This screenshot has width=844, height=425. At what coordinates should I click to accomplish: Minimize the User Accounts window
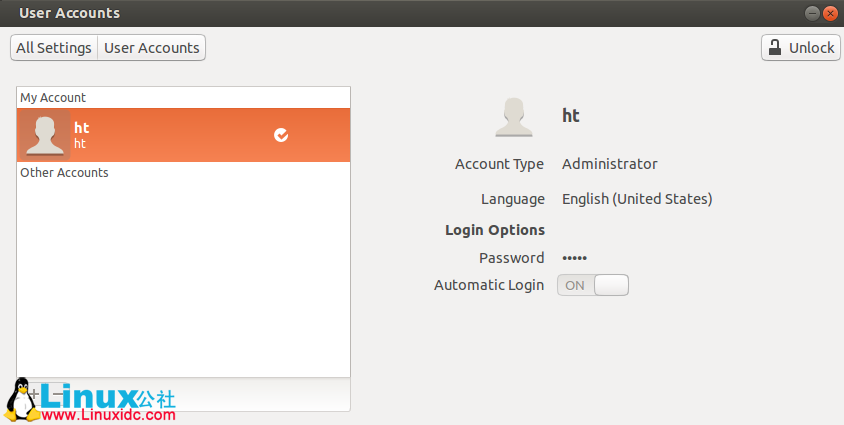(813, 13)
